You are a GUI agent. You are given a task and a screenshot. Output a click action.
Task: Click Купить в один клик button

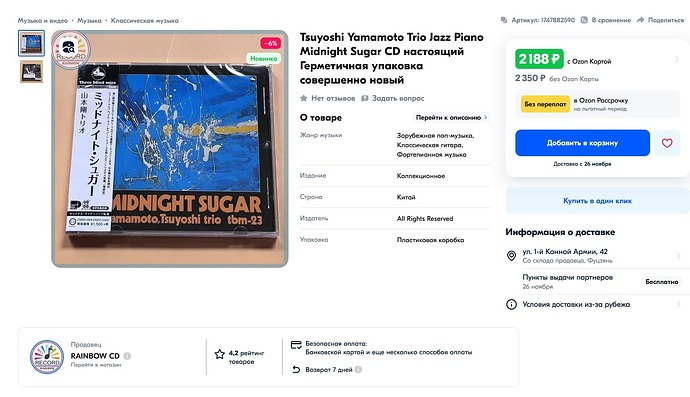point(597,201)
